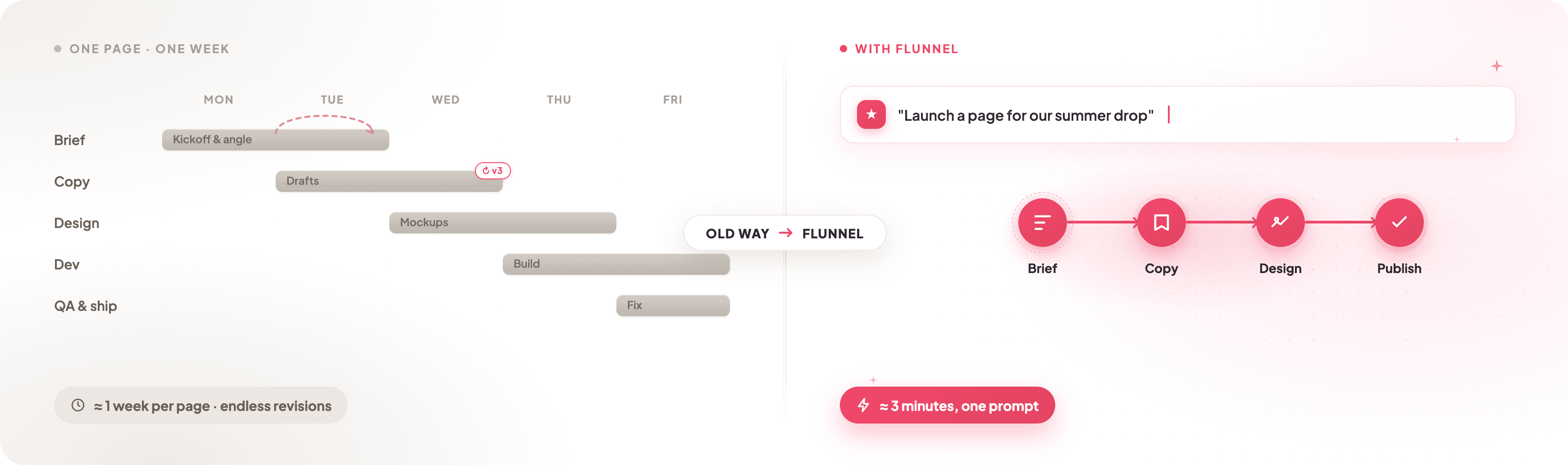This screenshot has width=1568, height=465.
Task: Click the Copy bookmark step icon
Action: click(x=1161, y=223)
